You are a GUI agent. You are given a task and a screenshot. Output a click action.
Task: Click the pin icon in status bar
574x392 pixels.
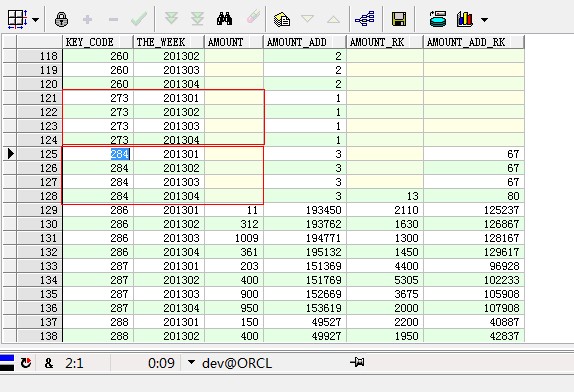point(357,362)
